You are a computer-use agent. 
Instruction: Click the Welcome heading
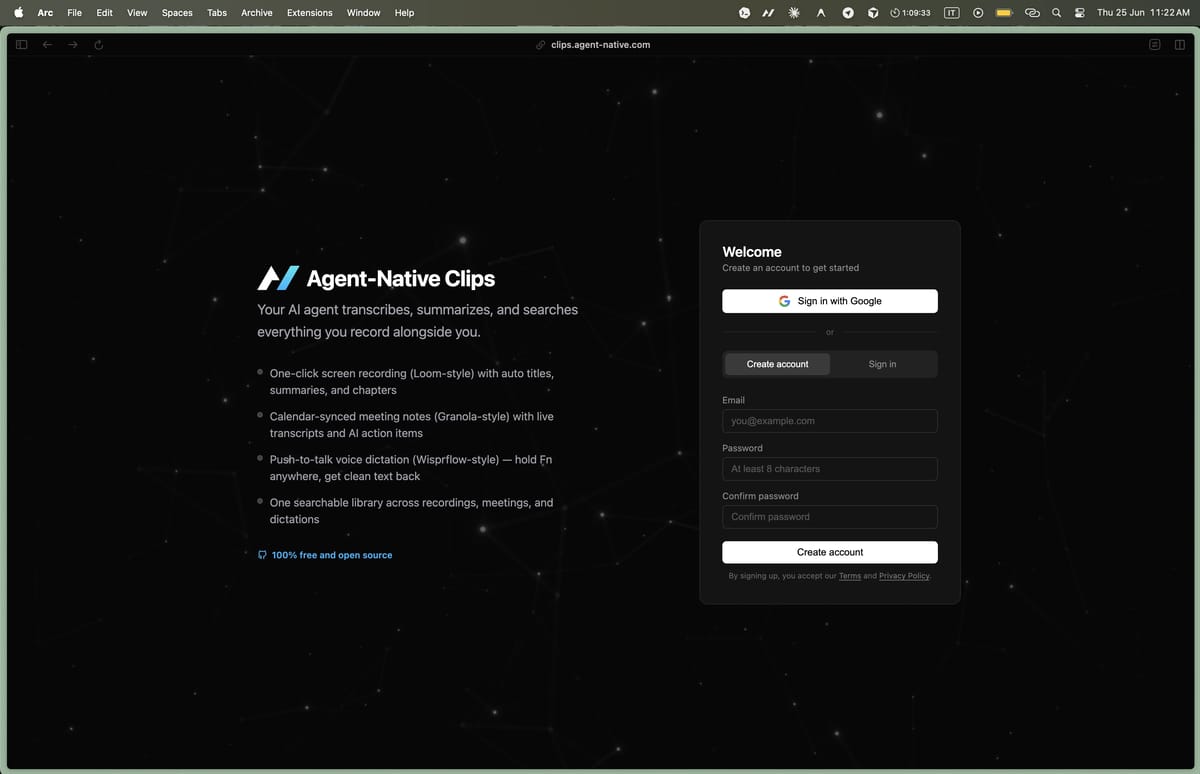tap(752, 252)
